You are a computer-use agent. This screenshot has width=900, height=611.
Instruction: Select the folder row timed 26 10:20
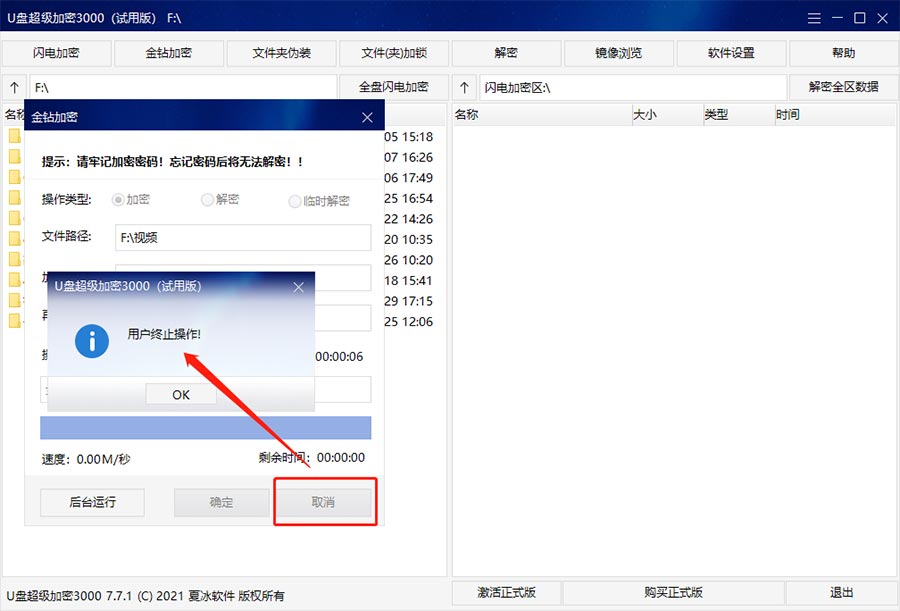click(x=409, y=260)
